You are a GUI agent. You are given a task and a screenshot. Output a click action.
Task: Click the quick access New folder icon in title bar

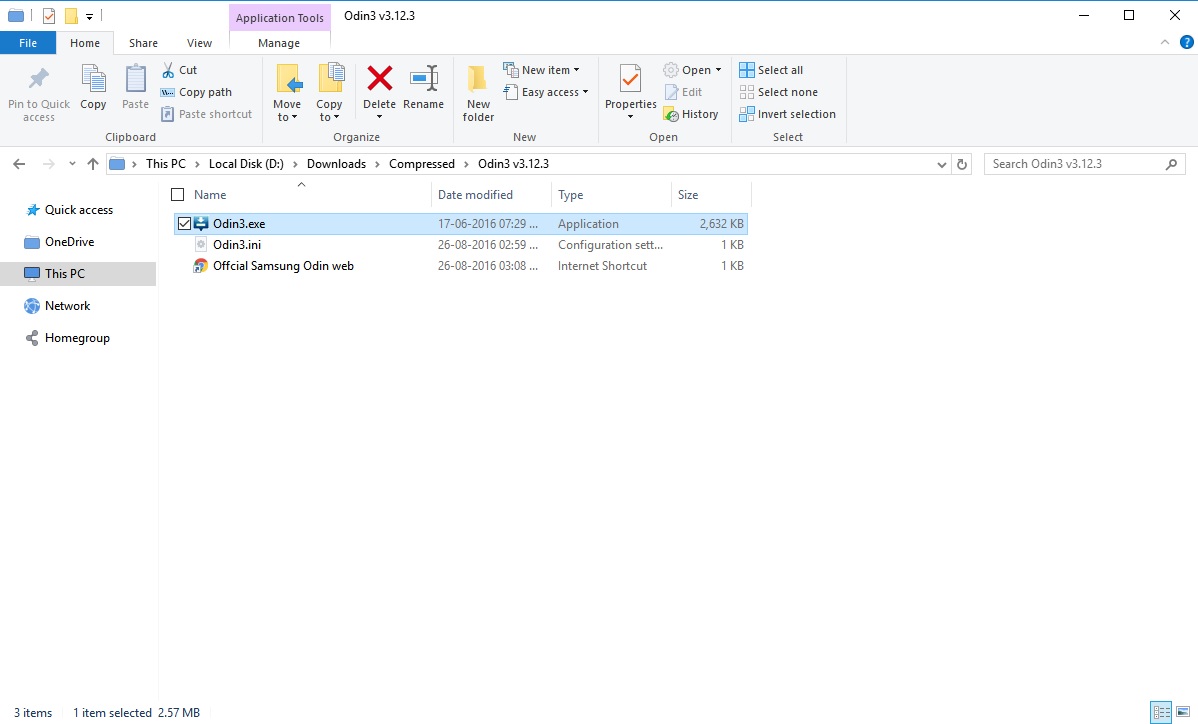coord(71,15)
